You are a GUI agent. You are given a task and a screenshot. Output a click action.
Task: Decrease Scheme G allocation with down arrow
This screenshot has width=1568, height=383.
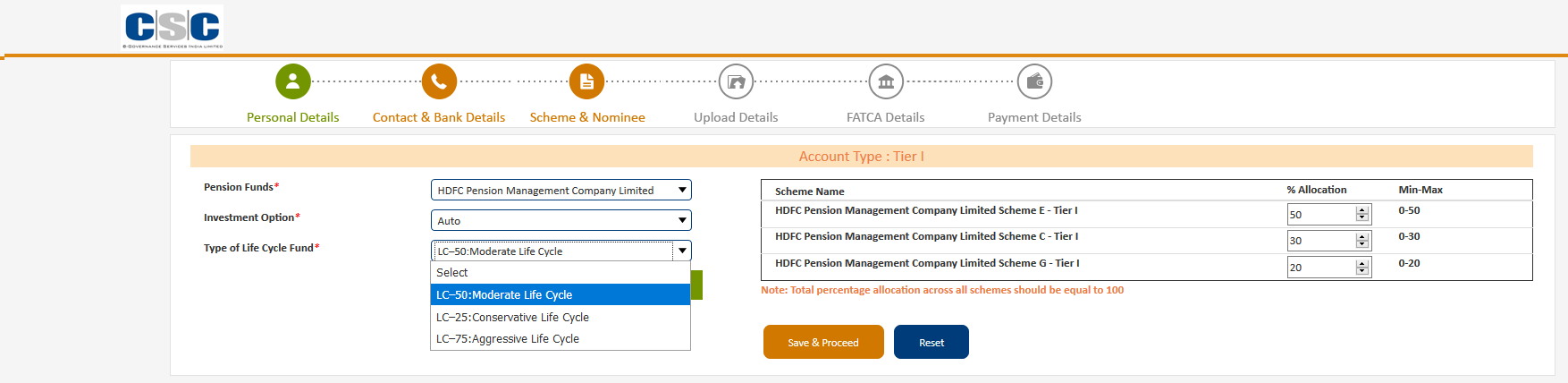pos(1362,271)
